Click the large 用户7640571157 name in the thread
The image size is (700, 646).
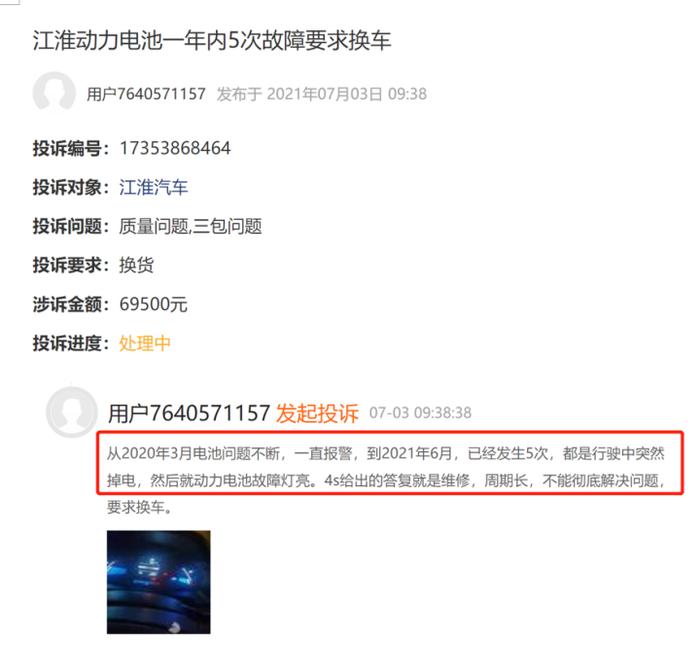tap(189, 413)
